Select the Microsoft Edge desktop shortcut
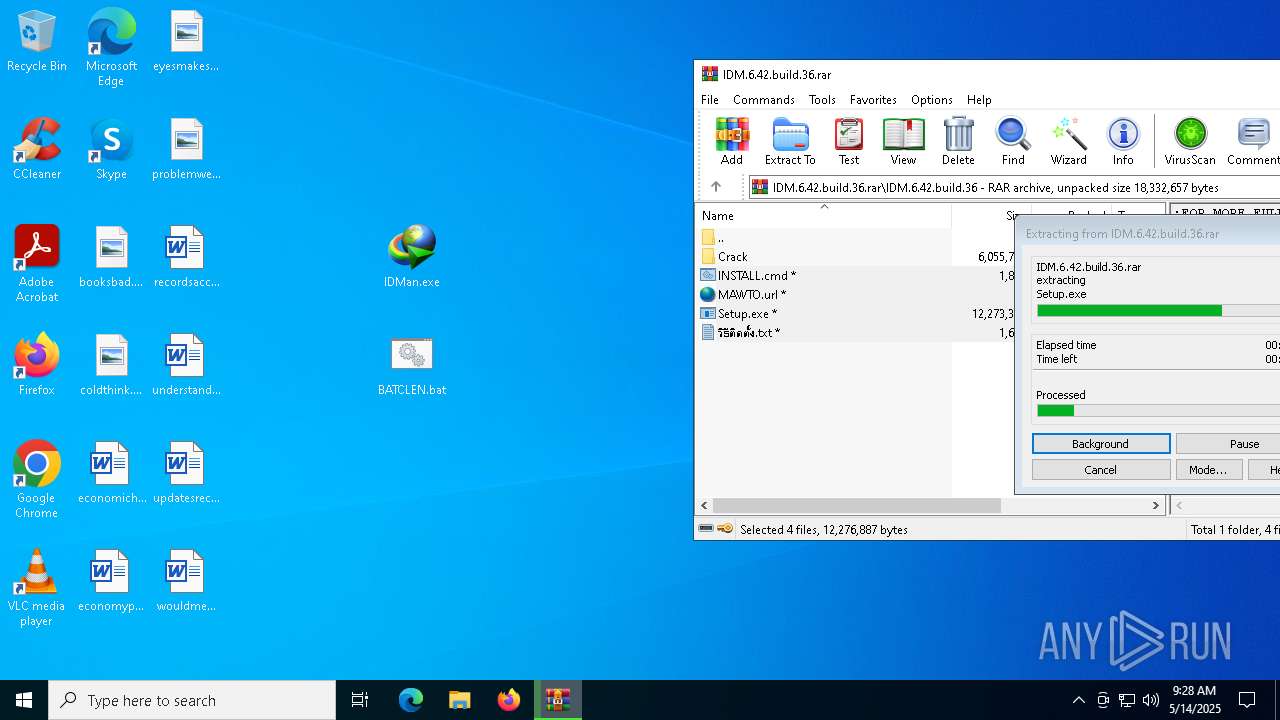 coord(111,48)
